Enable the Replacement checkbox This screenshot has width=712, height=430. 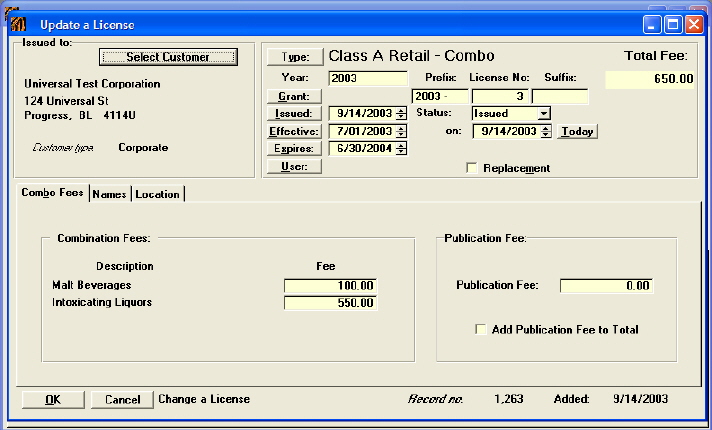tap(472, 168)
